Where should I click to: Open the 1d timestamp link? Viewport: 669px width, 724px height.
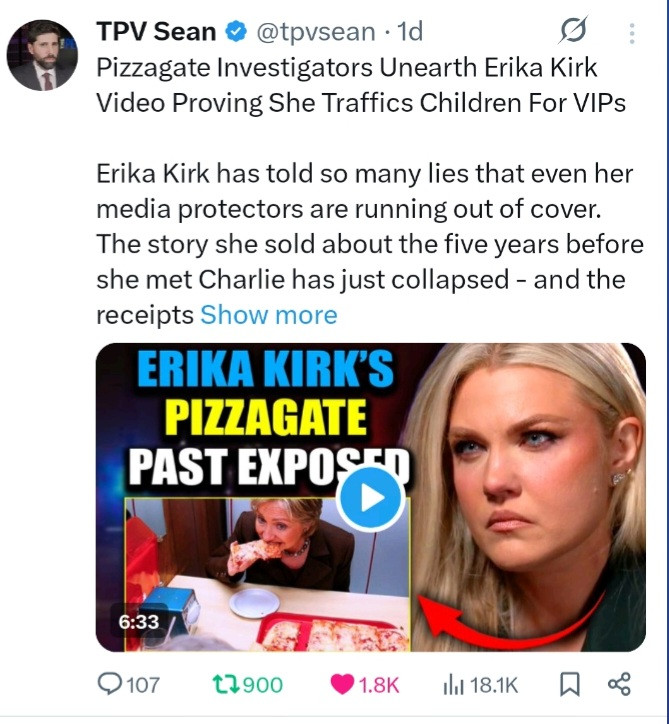click(x=410, y=32)
